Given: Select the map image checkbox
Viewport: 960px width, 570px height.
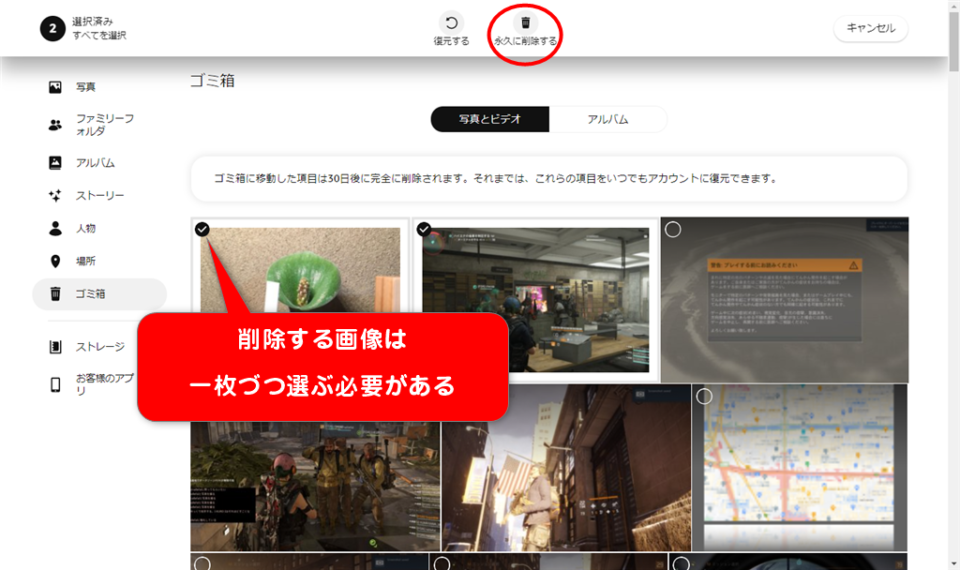Looking at the screenshot, I should (x=704, y=397).
